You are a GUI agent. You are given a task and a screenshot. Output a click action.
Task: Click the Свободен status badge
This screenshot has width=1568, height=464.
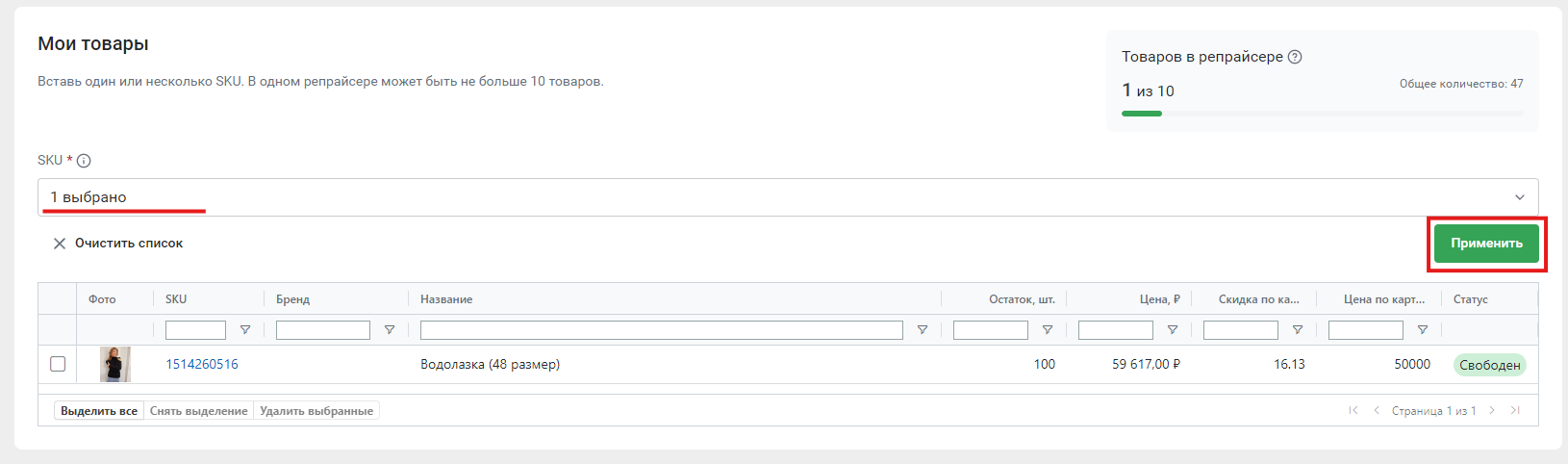pyautogui.click(x=1490, y=365)
